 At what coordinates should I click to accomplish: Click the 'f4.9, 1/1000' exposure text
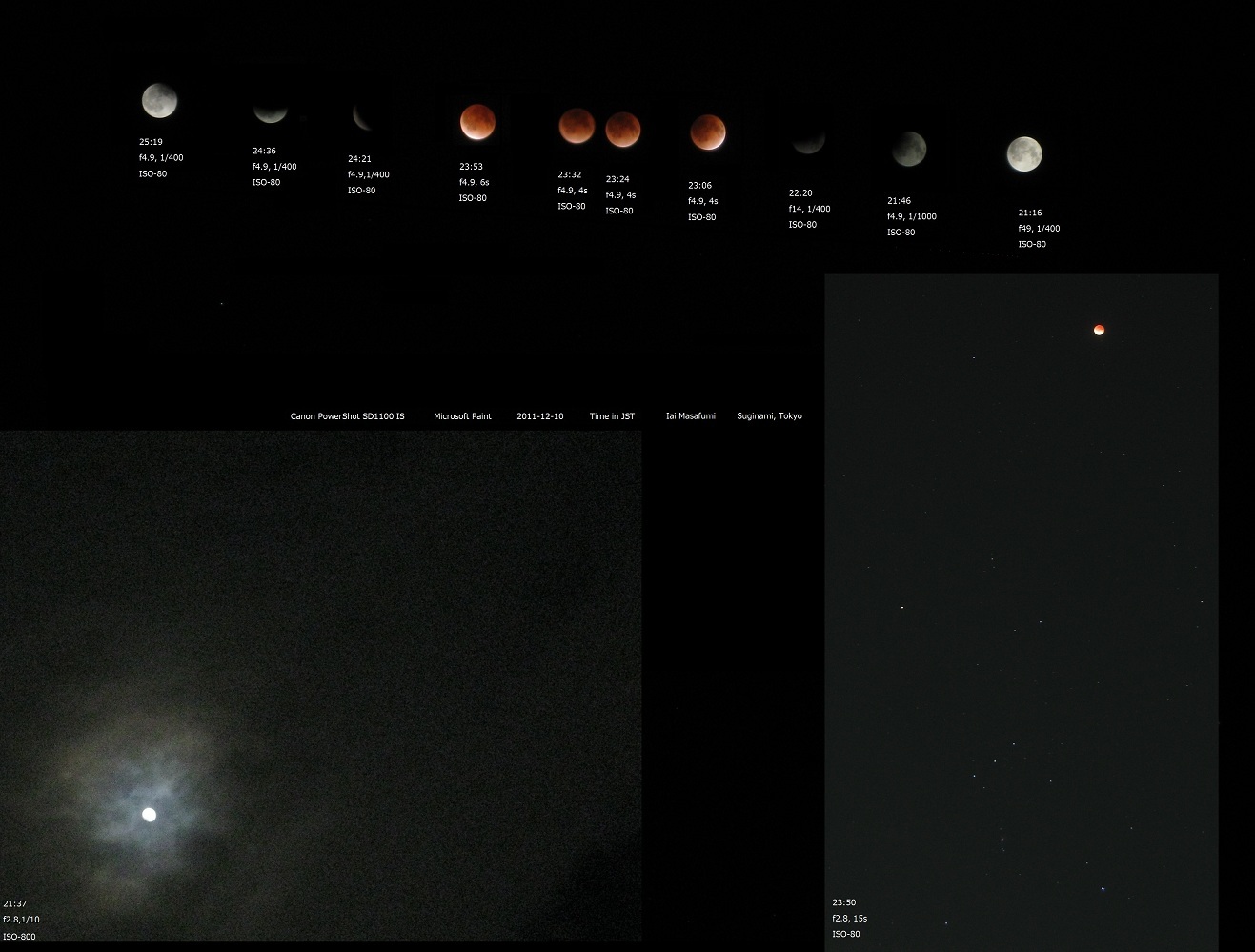912,216
